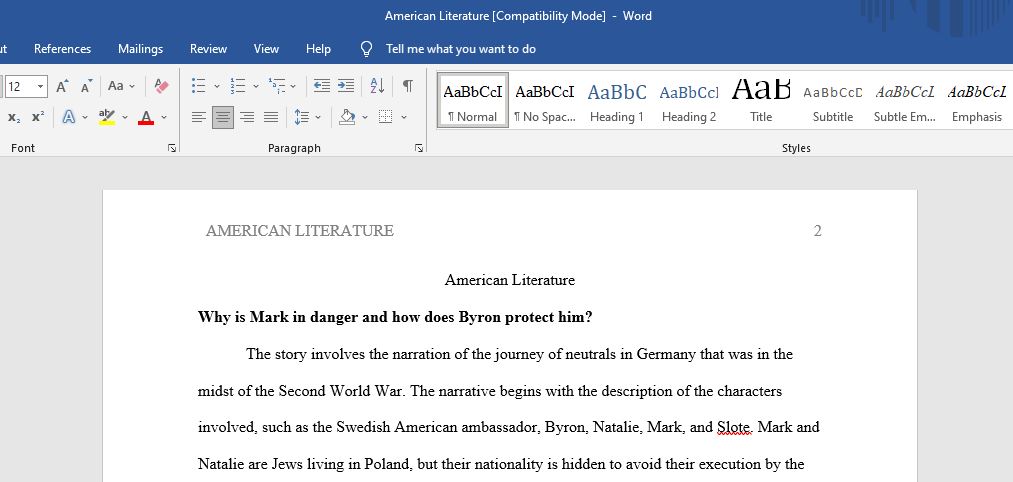
Task: Click the Increase Font Size icon
Action: [x=62, y=86]
